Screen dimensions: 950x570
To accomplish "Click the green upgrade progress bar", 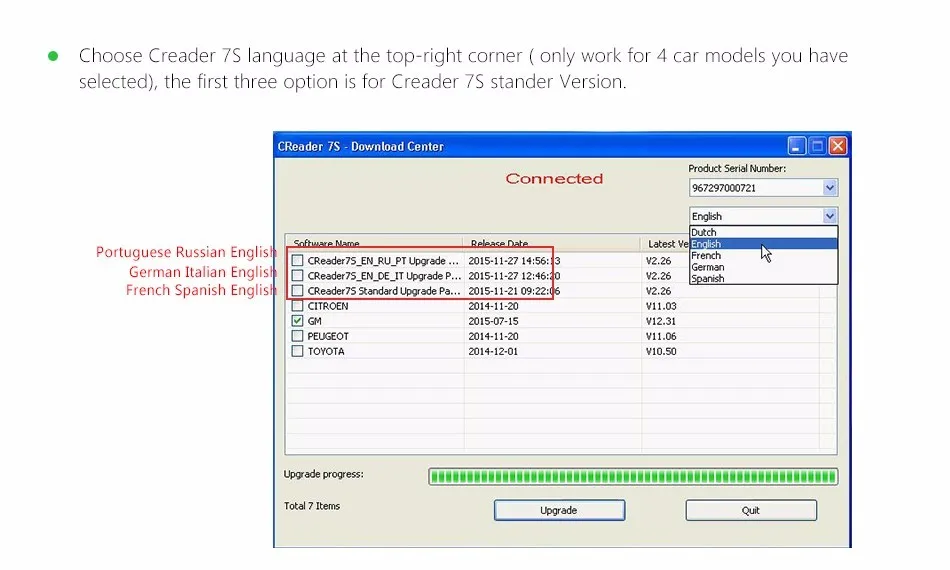I will [633, 477].
